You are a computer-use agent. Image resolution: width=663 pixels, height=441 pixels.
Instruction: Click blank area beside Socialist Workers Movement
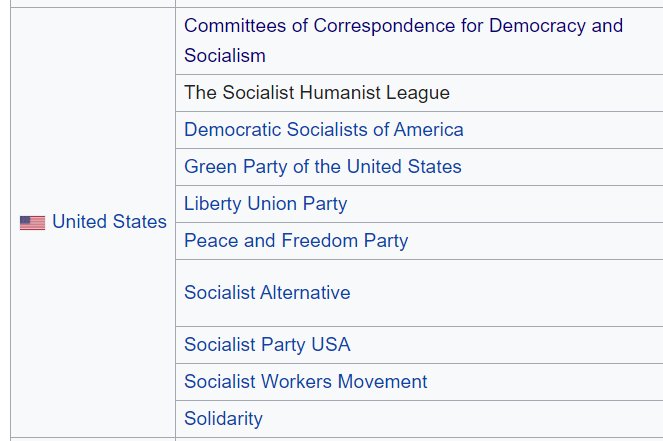(540, 382)
